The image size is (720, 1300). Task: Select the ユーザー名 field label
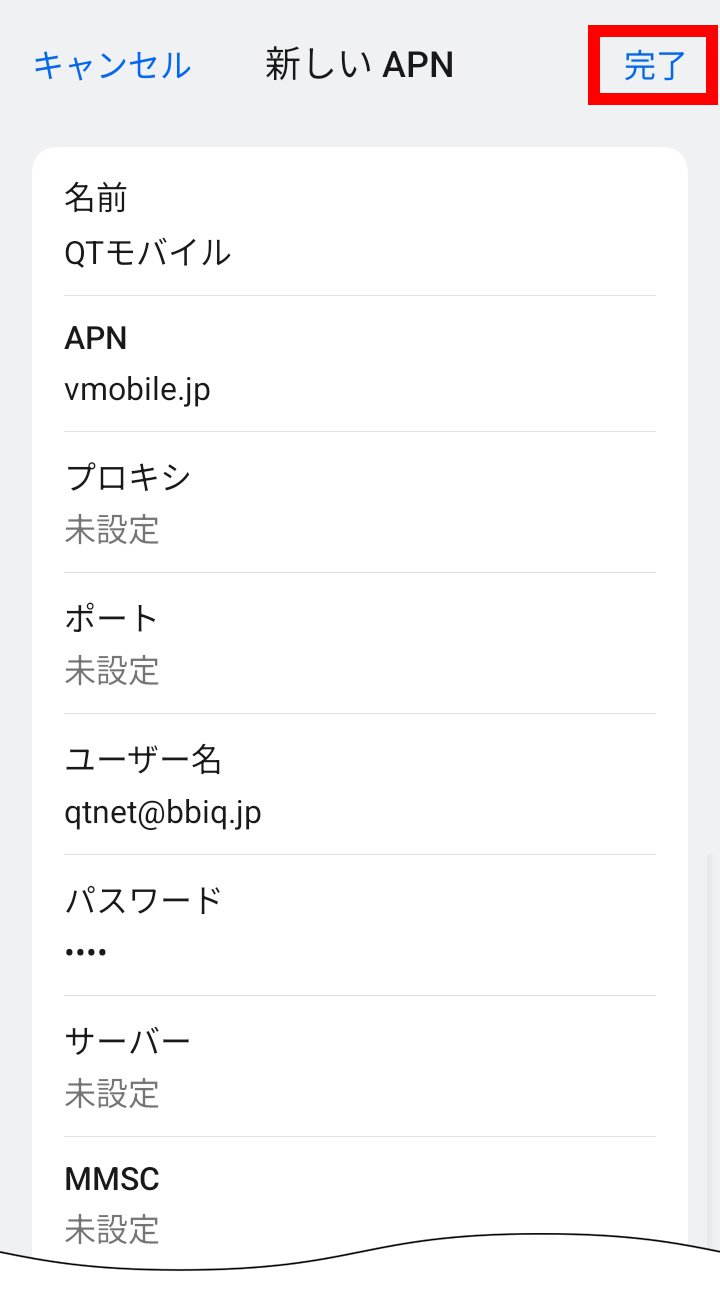pos(143,760)
